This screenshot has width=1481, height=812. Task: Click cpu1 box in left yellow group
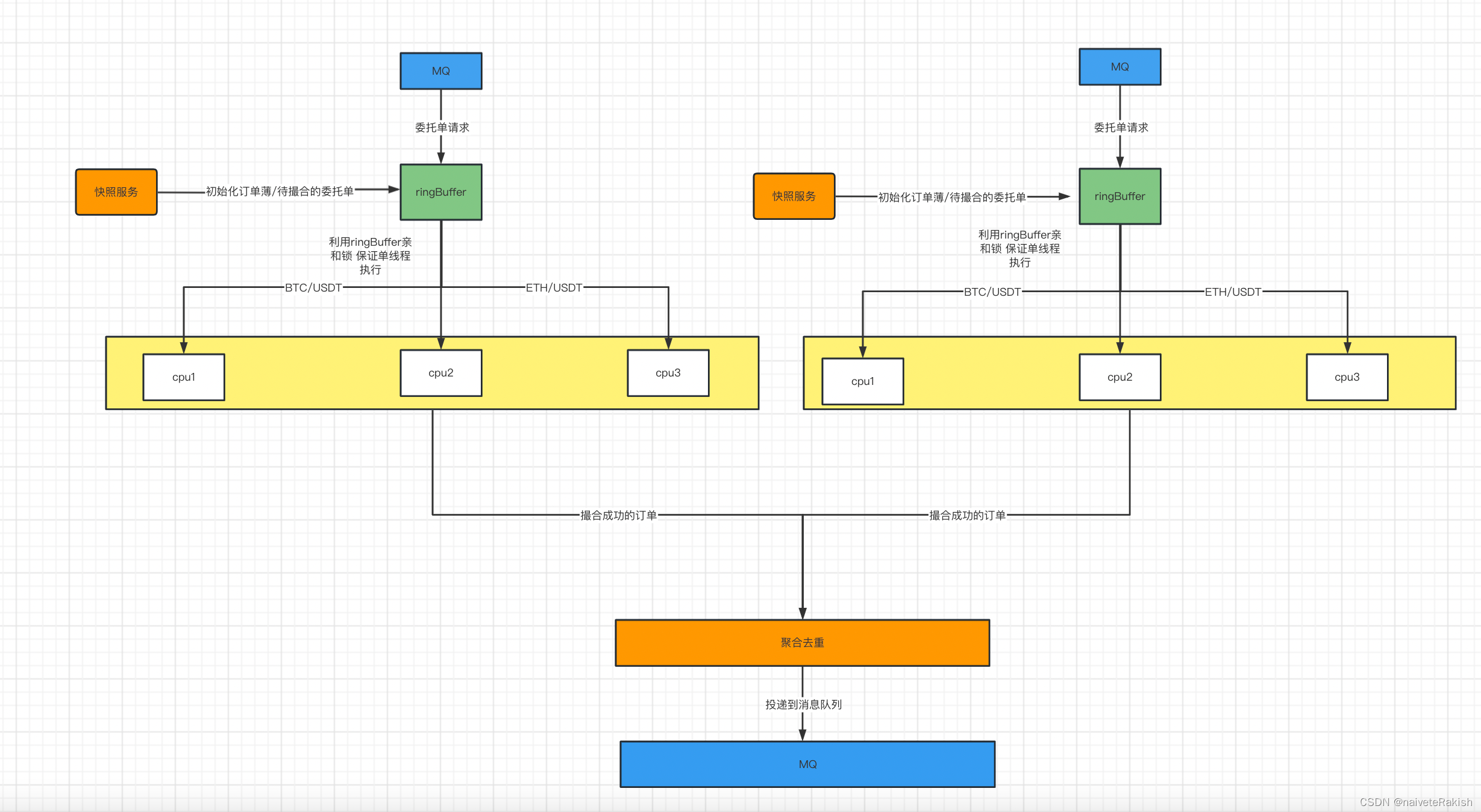(x=184, y=377)
